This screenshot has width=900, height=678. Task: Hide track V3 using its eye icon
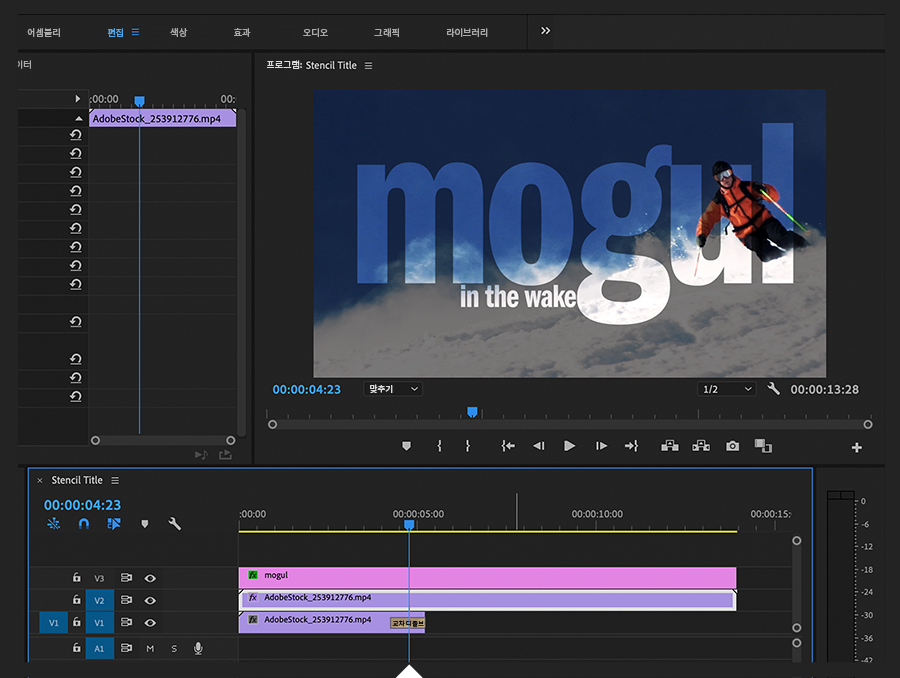pos(150,578)
